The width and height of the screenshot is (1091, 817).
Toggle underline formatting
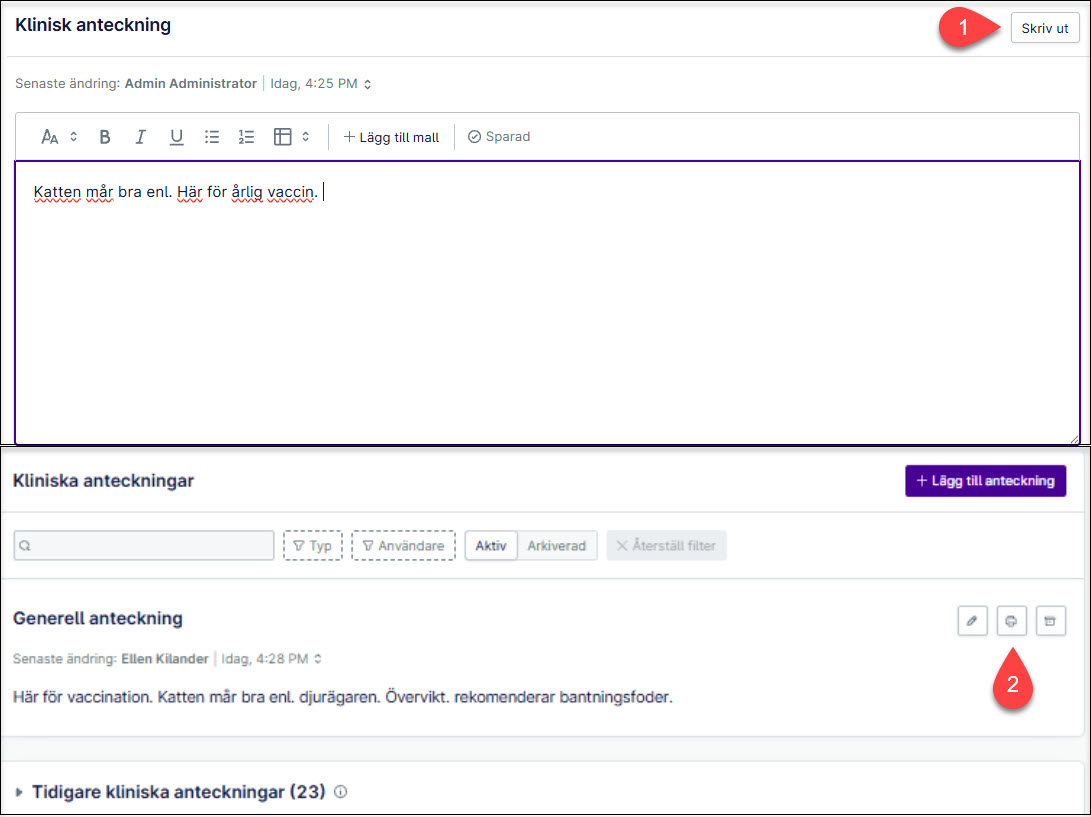tap(177, 137)
